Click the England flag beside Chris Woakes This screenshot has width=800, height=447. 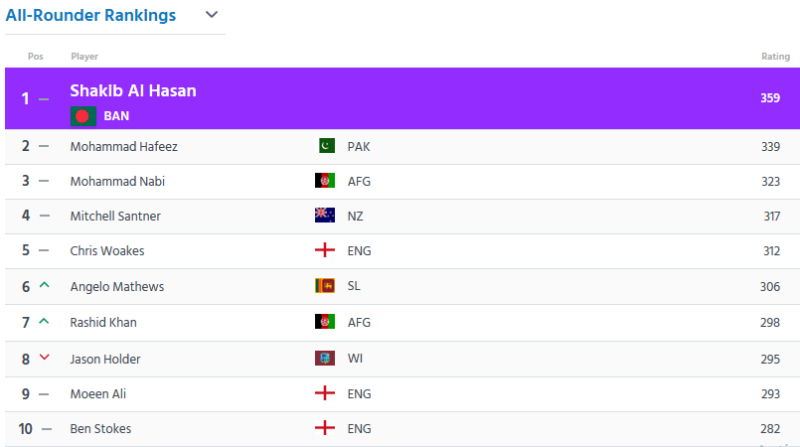point(325,250)
